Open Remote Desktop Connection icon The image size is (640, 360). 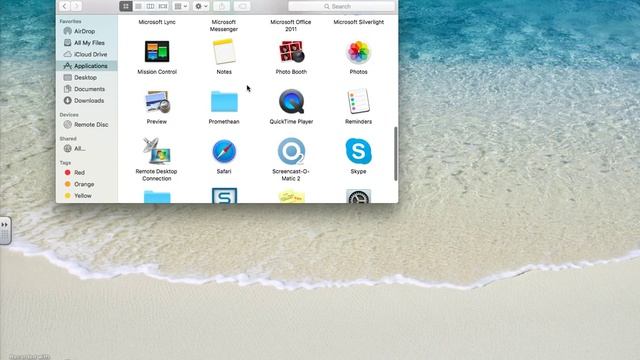tap(157, 151)
